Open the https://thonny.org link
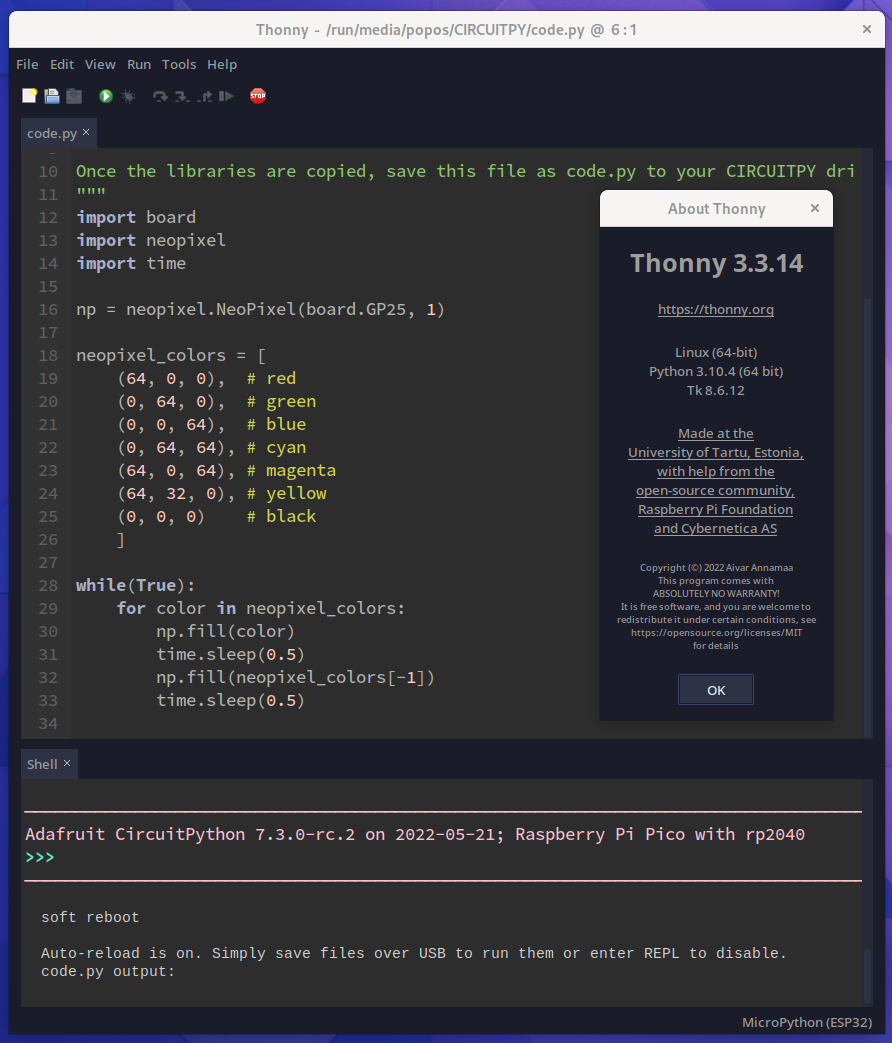The height and width of the screenshot is (1043, 892). click(x=716, y=309)
